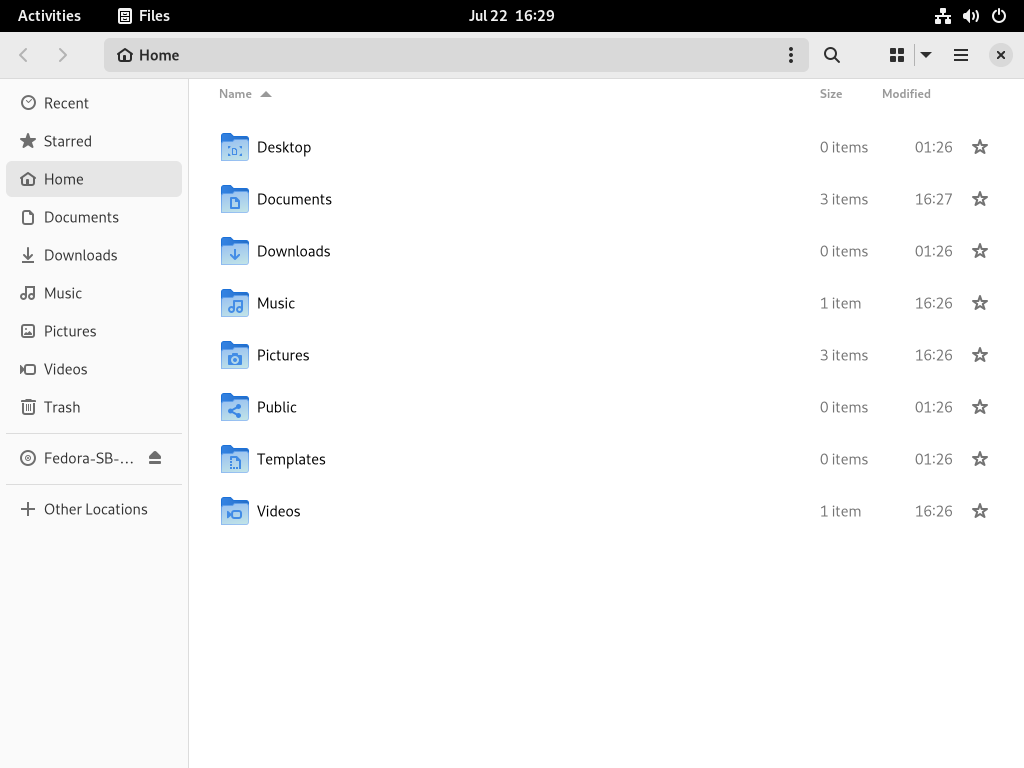Open the hamburger main menu

tap(961, 55)
